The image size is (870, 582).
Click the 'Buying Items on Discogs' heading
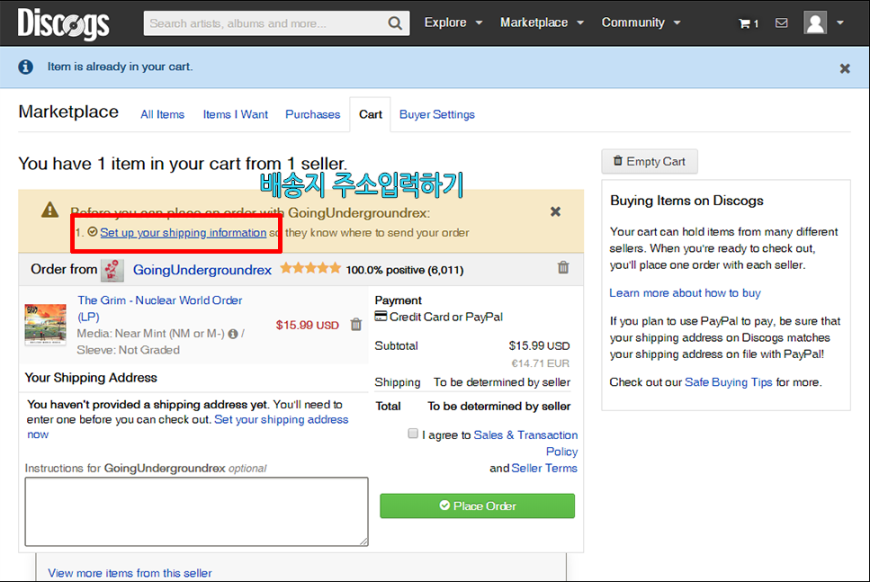click(x=687, y=200)
